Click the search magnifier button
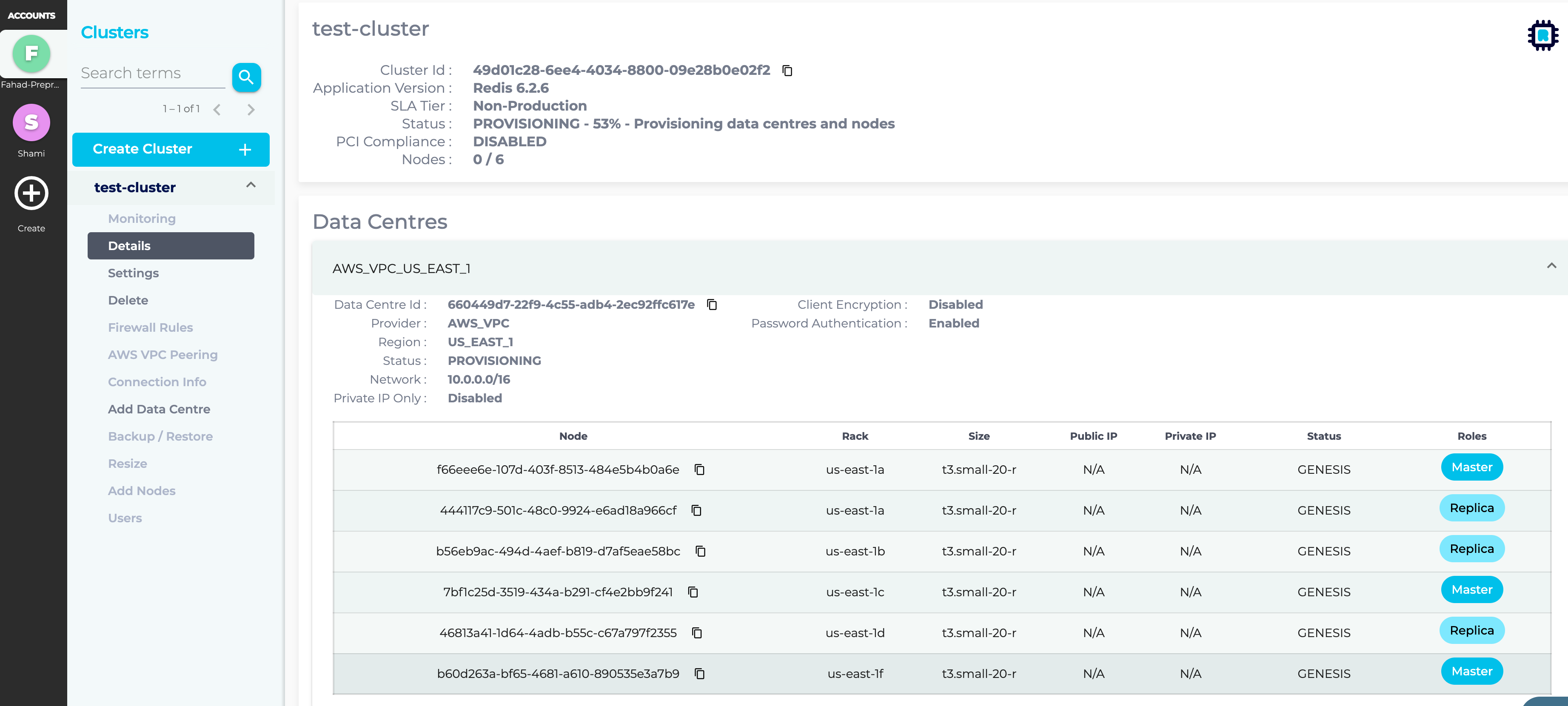Screen dimensions: 1568x706 click(246, 77)
